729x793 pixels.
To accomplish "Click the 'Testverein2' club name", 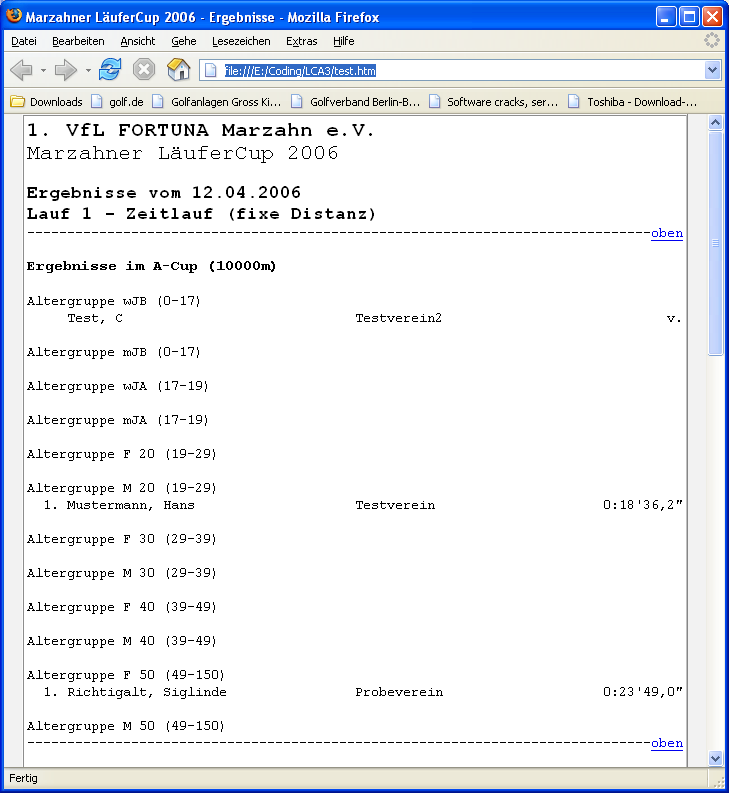I will (x=399, y=318).
